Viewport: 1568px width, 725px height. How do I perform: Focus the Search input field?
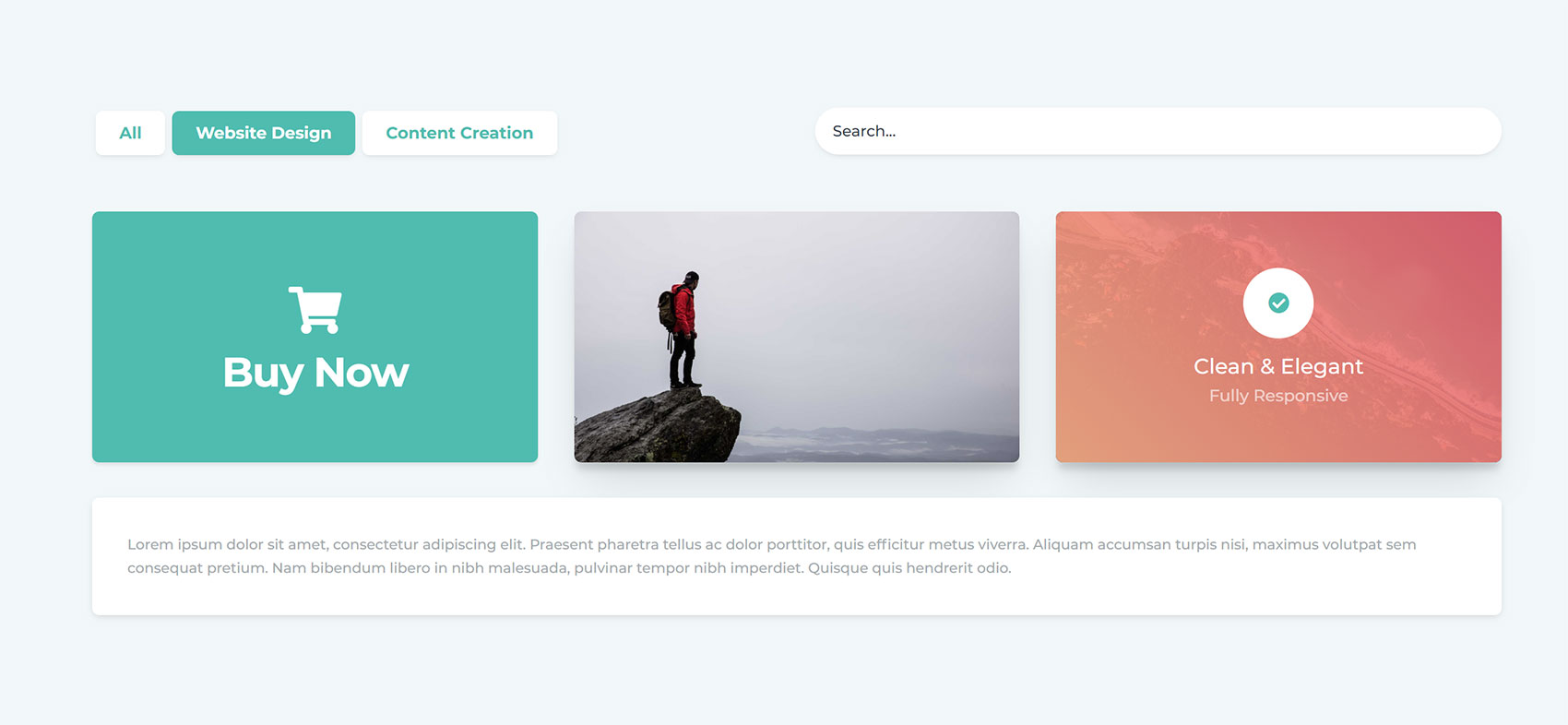coord(1158,131)
